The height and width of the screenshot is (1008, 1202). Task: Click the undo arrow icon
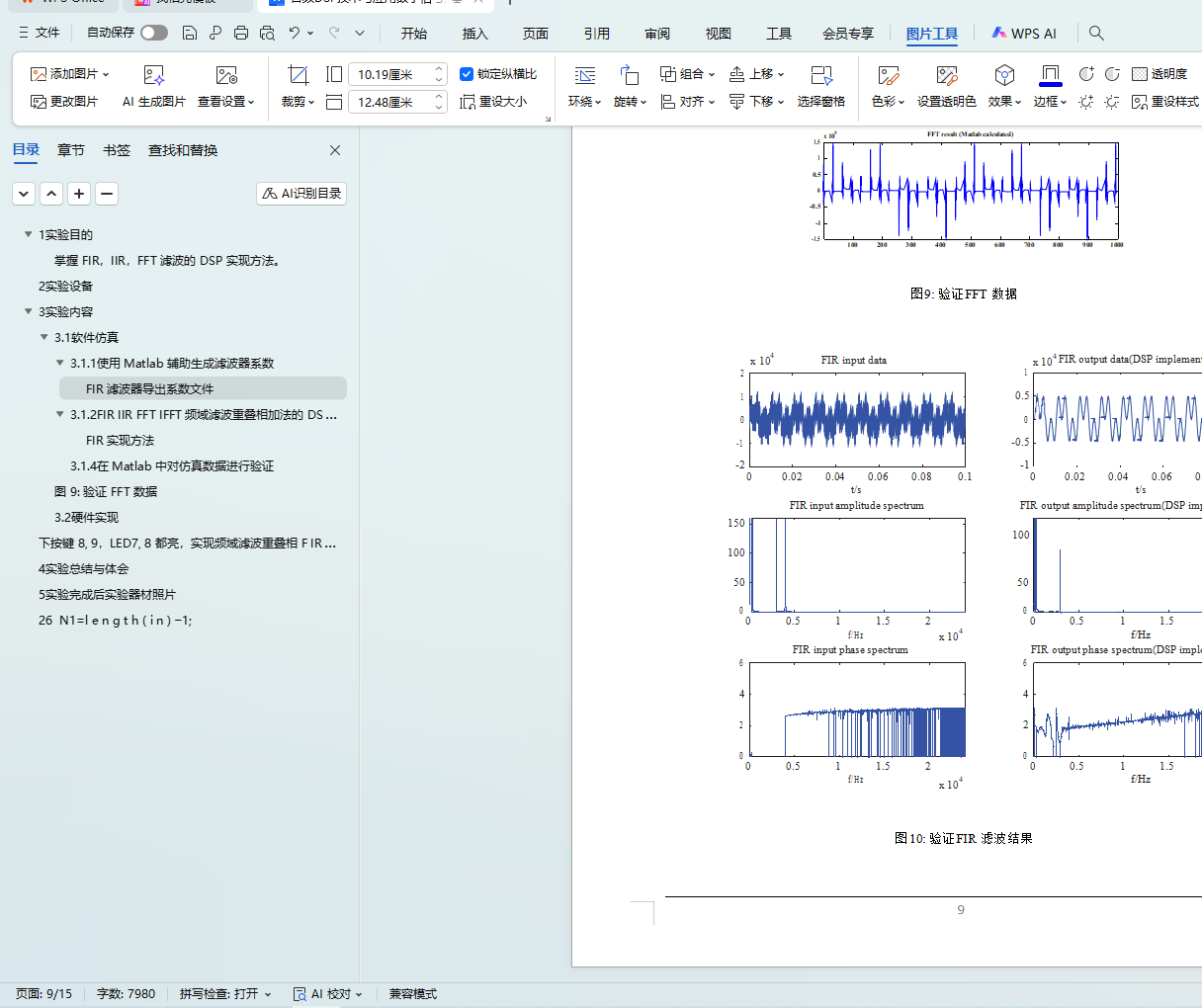tap(294, 33)
